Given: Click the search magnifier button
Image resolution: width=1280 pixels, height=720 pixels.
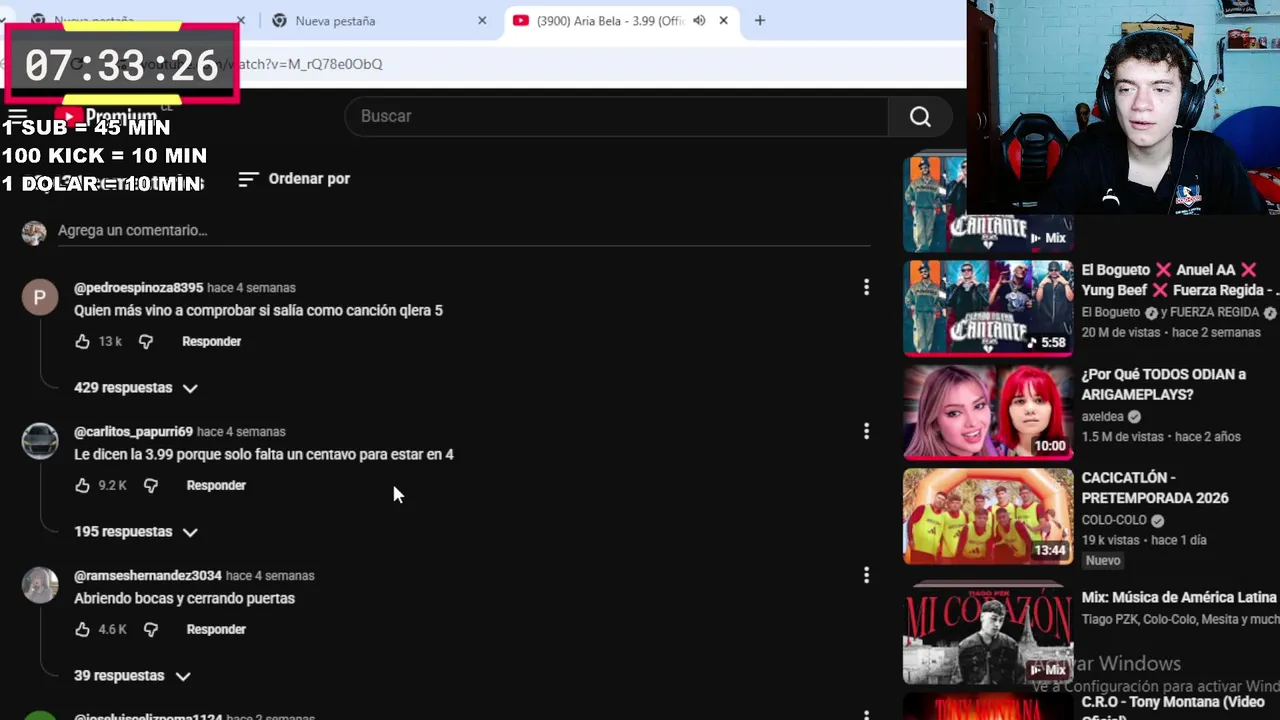Looking at the screenshot, I should (920, 117).
